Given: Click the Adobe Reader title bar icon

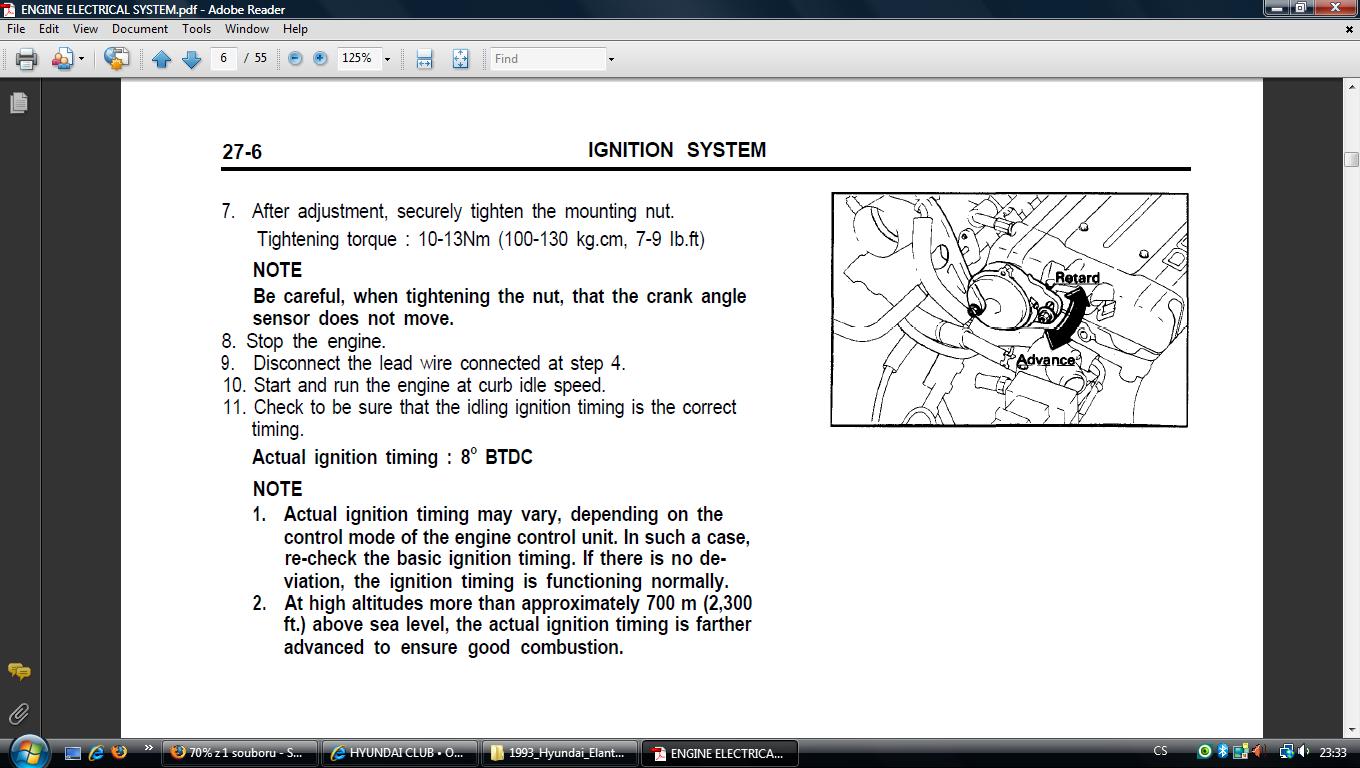Looking at the screenshot, I should pos(9,9).
